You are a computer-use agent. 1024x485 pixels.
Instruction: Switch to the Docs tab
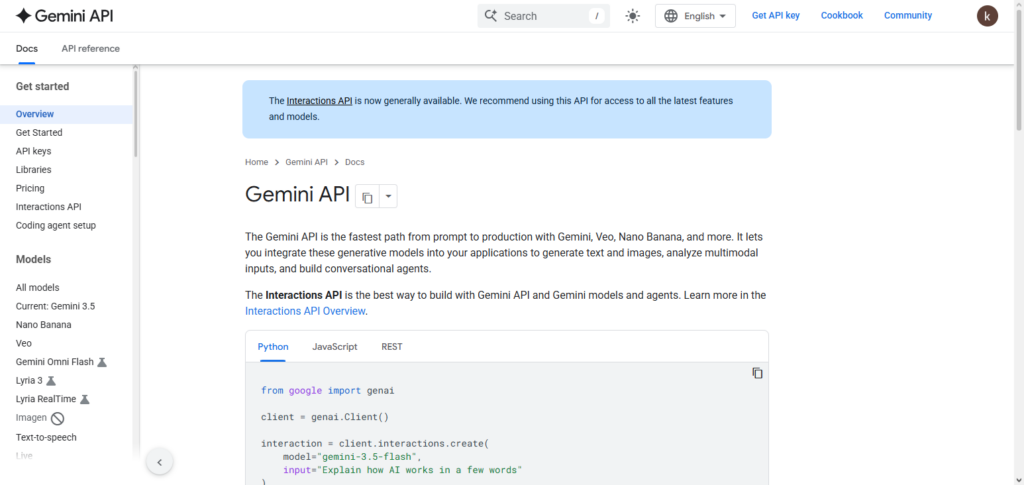pyautogui.click(x=27, y=48)
